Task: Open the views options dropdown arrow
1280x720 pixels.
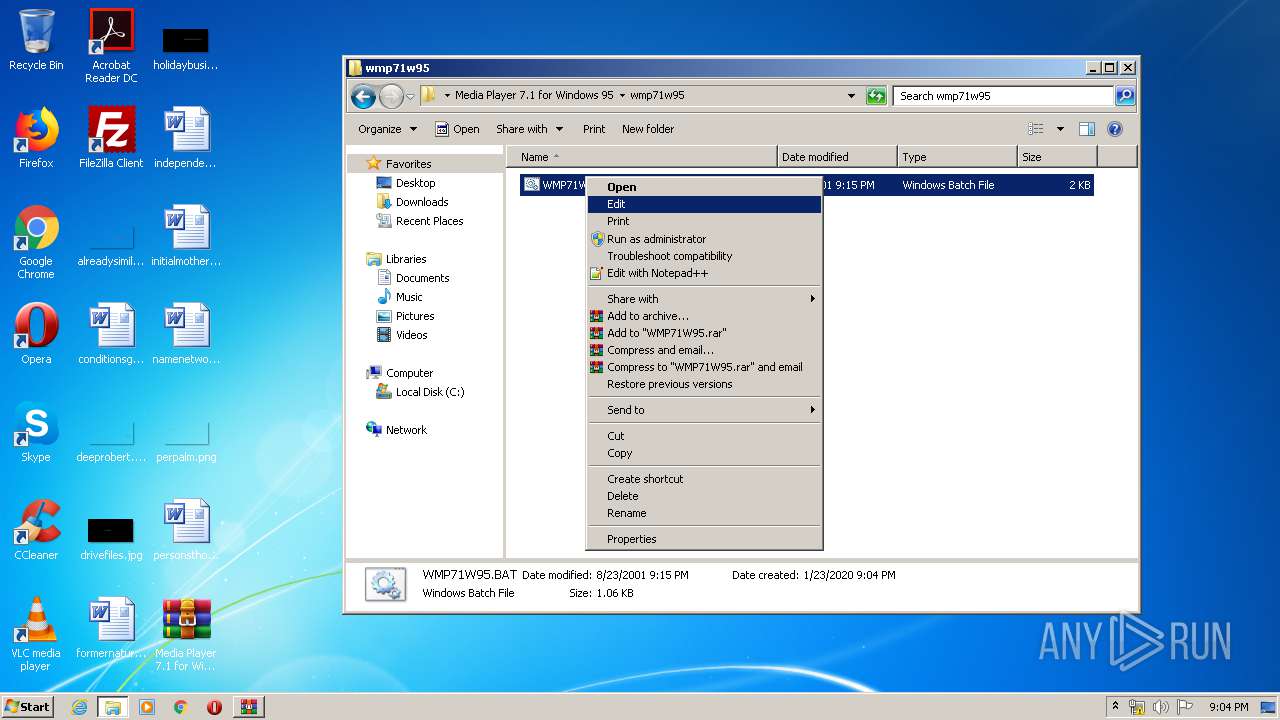Action: [1060, 129]
